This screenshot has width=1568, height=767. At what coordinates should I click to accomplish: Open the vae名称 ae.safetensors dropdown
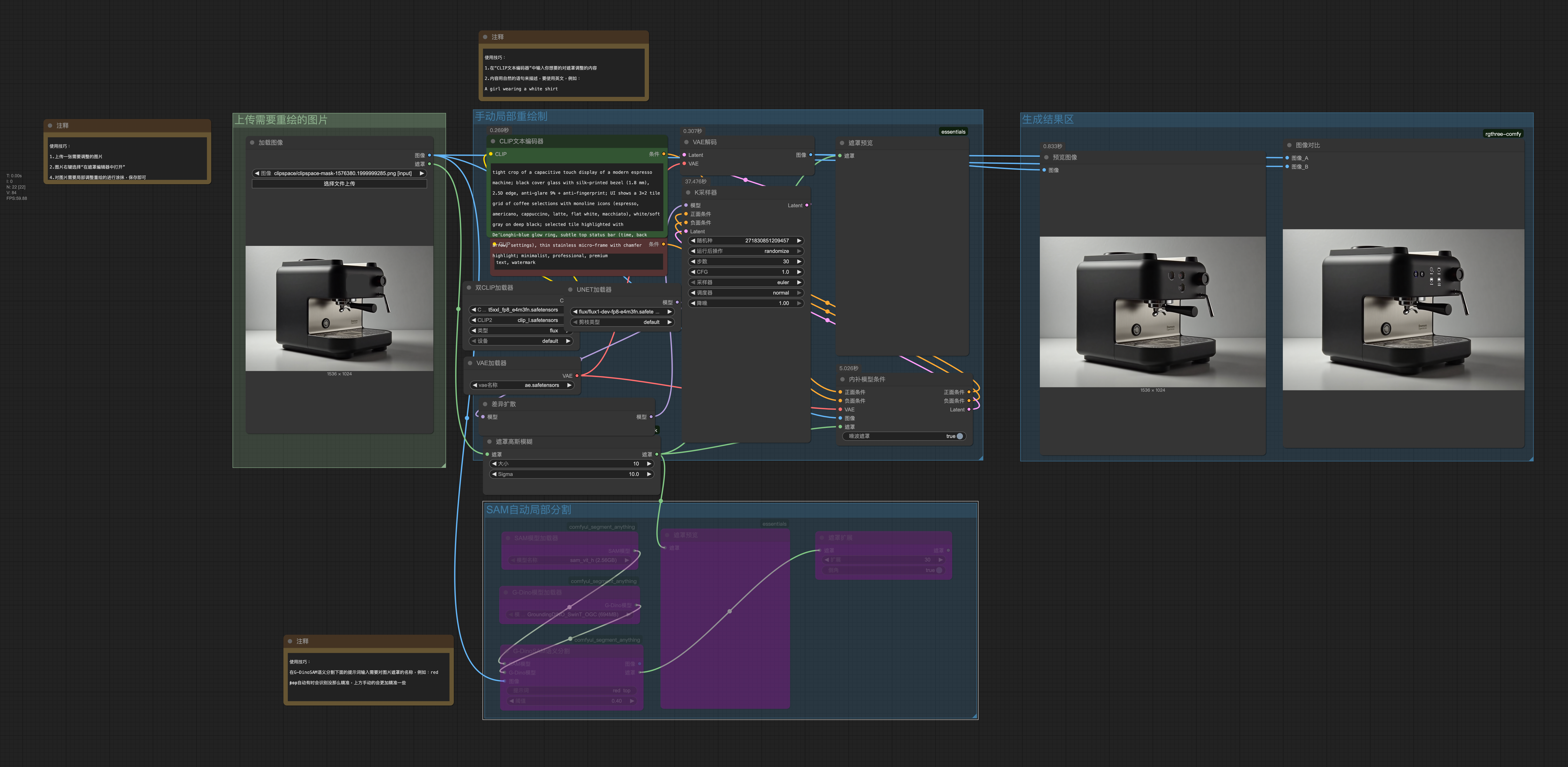tap(522, 385)
